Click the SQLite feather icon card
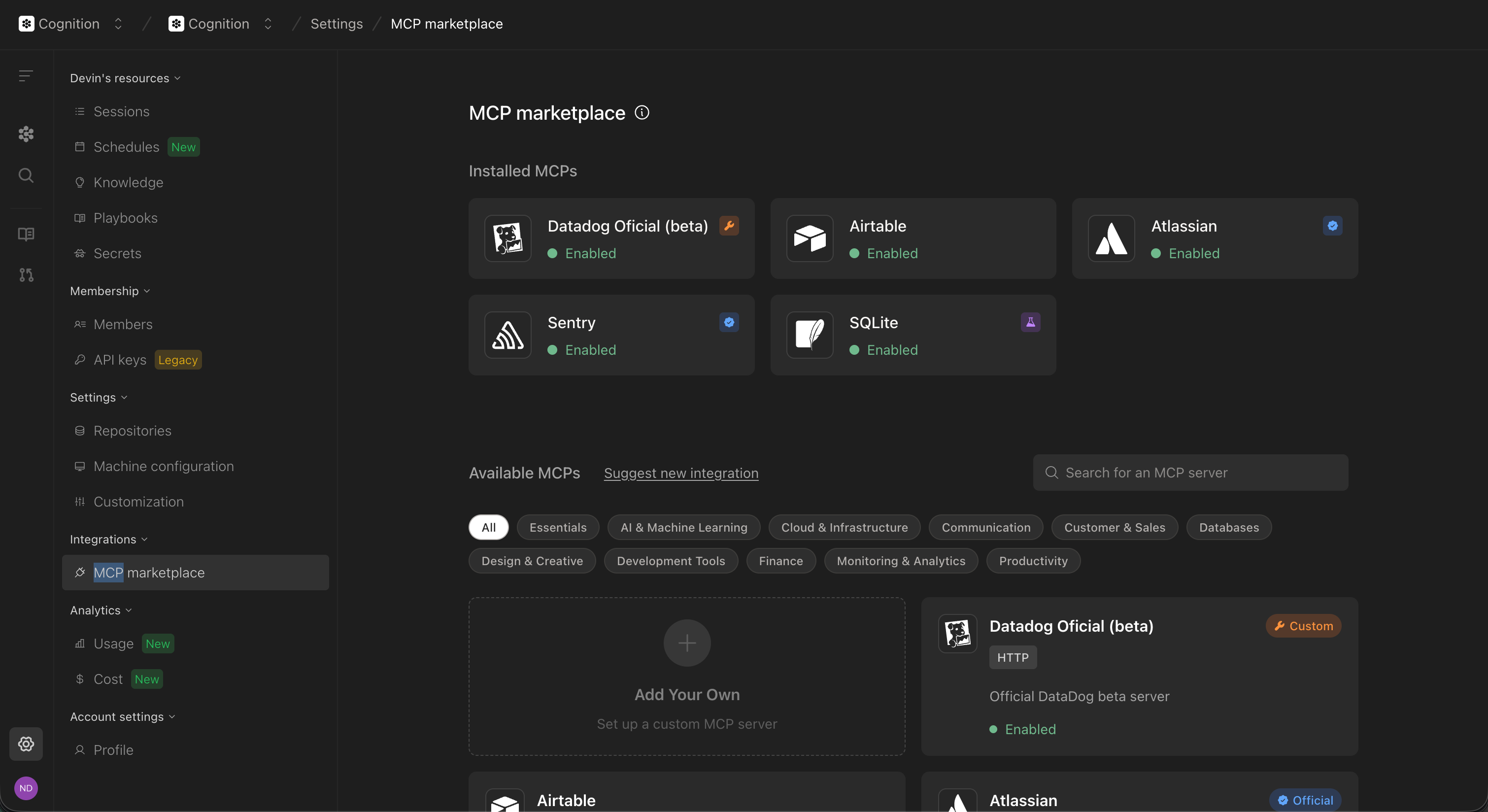Image resolution: width=1488 pixels, height=812 pixels. [809, 335]
